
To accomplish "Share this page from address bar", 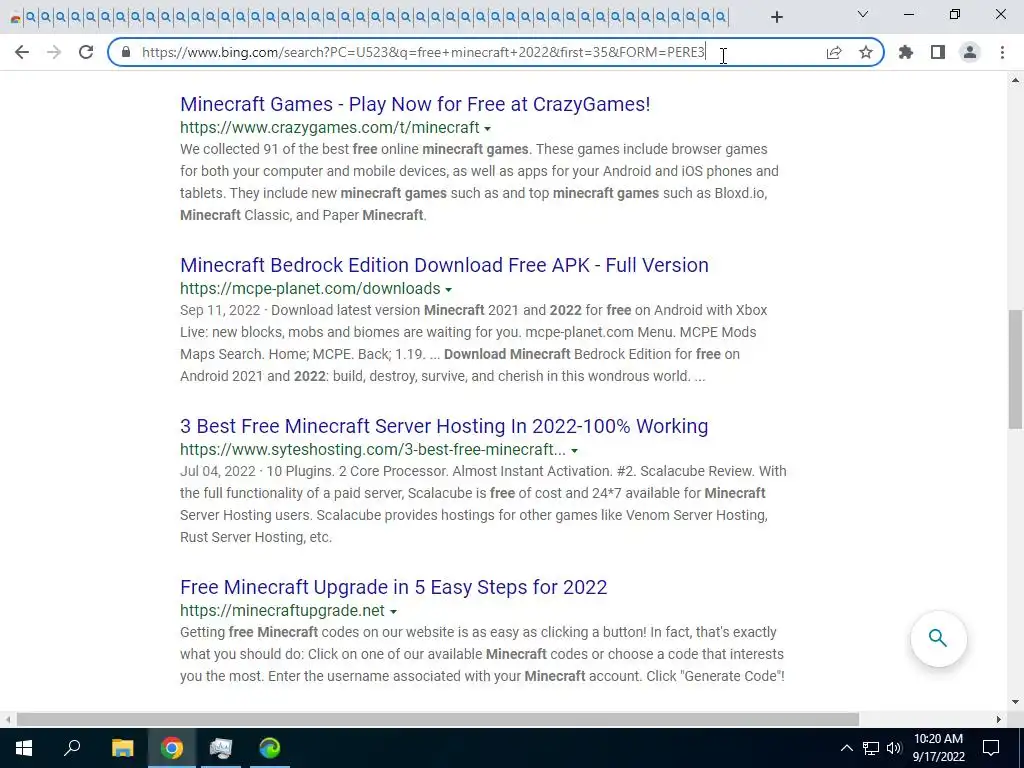I will [x=834, y=52].
